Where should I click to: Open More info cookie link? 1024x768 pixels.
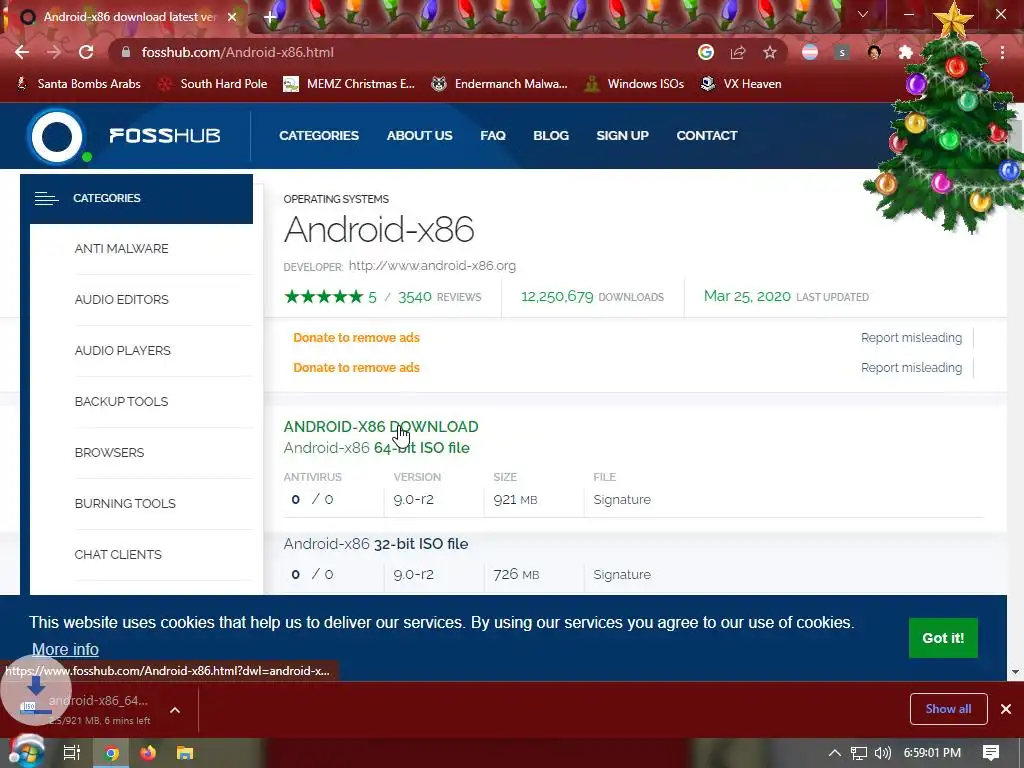pos(65,649)
